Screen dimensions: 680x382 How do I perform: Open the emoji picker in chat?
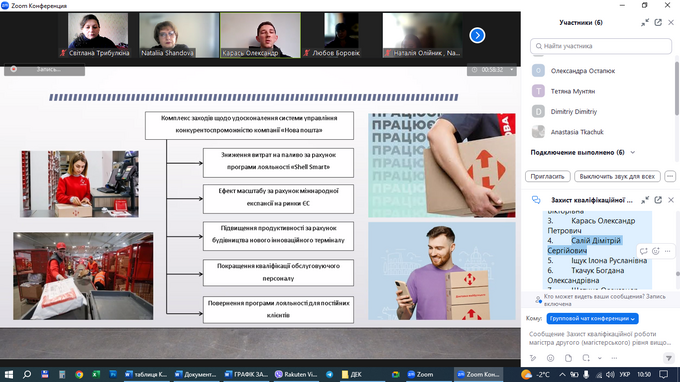click(x=550, y=358)
